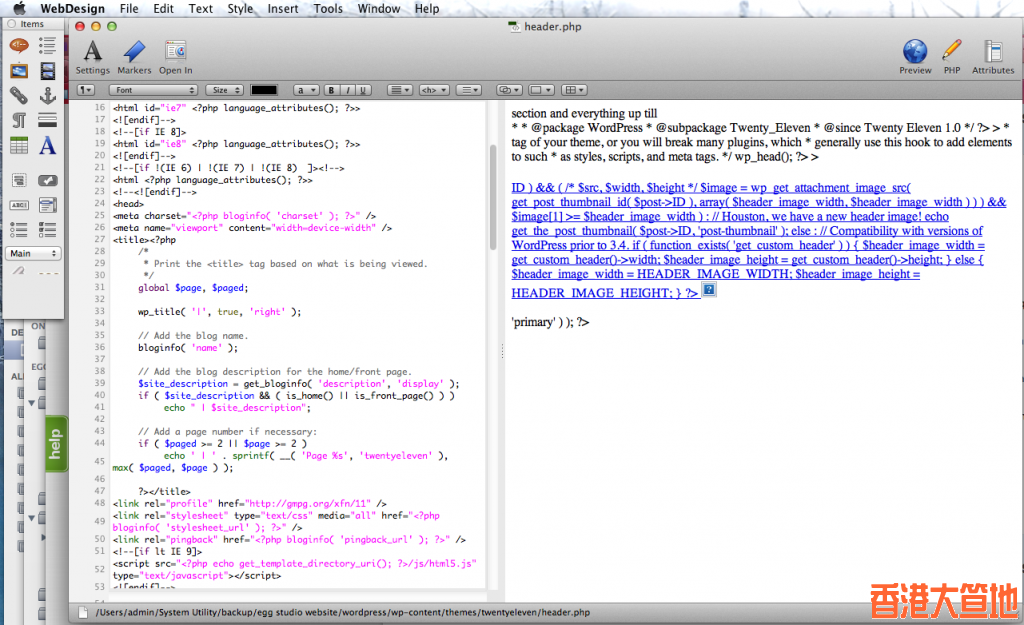The image size is (1024, 625).
Task: Click the 'primary' ) ); ?> preview text
Action: [x=550, y=322]
